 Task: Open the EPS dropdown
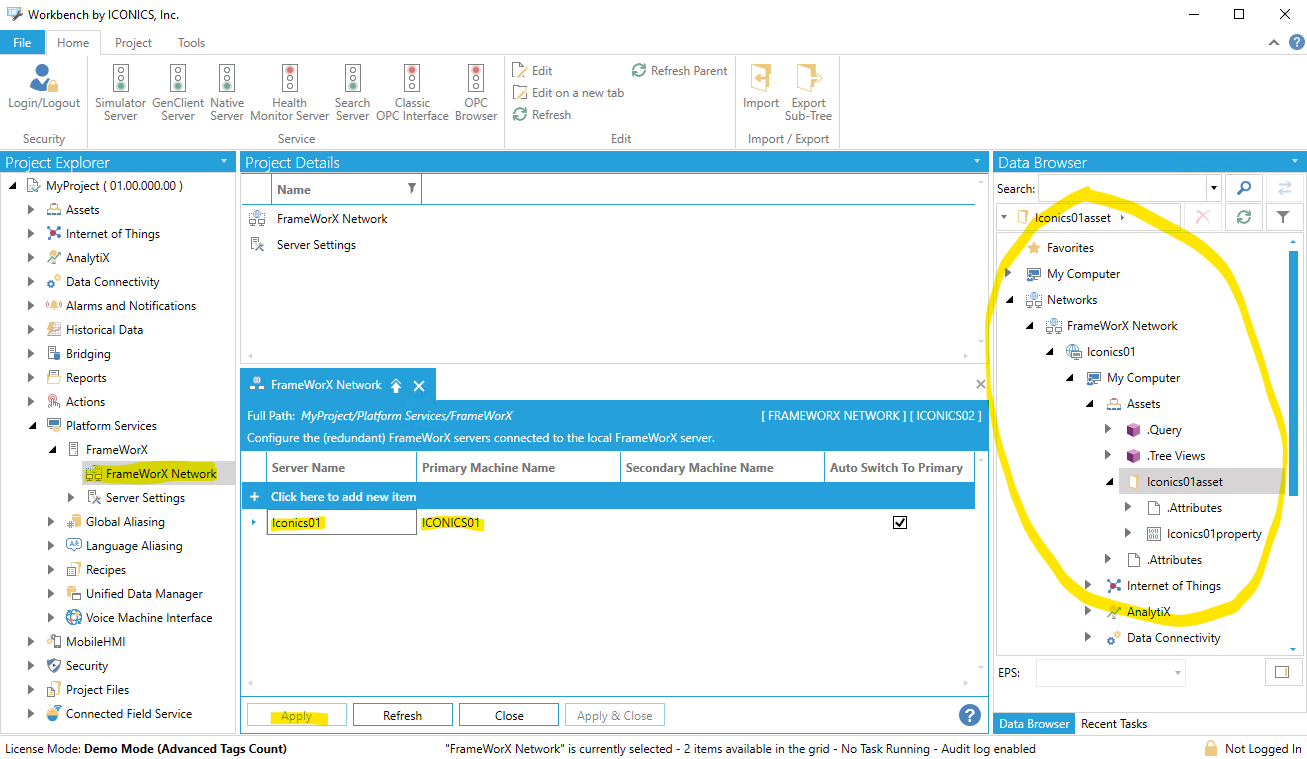(x=1178, y=672)
